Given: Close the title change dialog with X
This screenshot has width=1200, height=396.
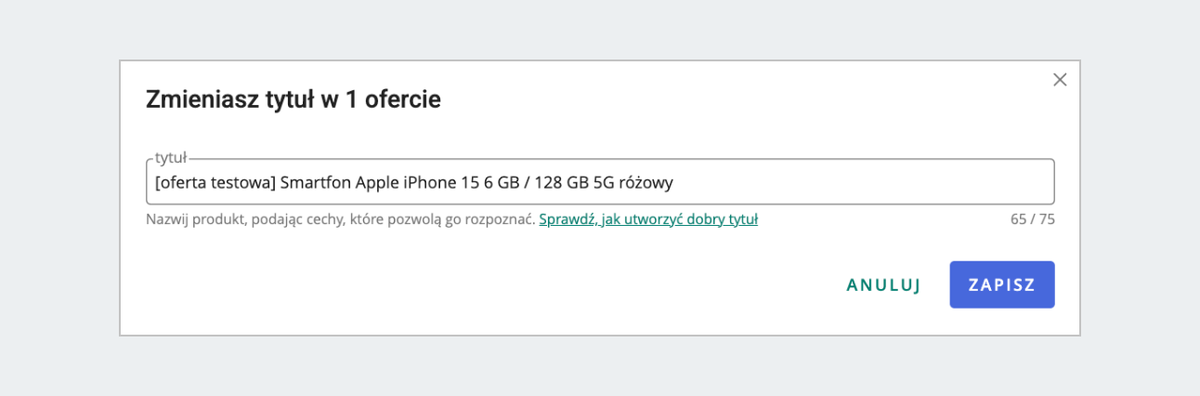Looking at the screenshot, I should pos(1060,80).
